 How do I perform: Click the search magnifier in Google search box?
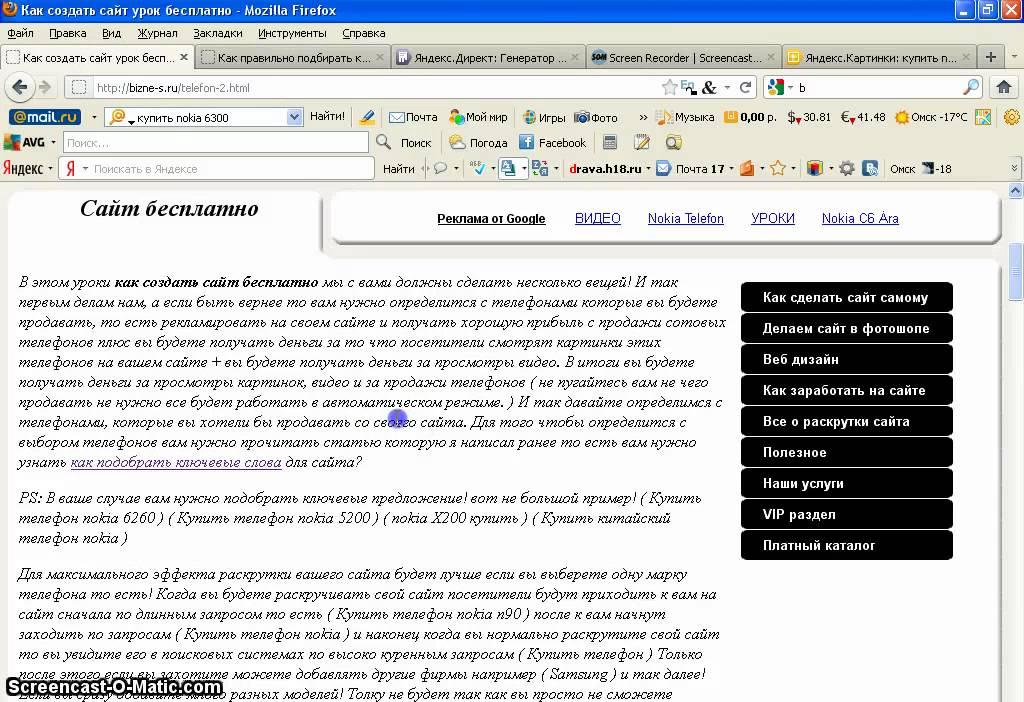click(971, 87)
